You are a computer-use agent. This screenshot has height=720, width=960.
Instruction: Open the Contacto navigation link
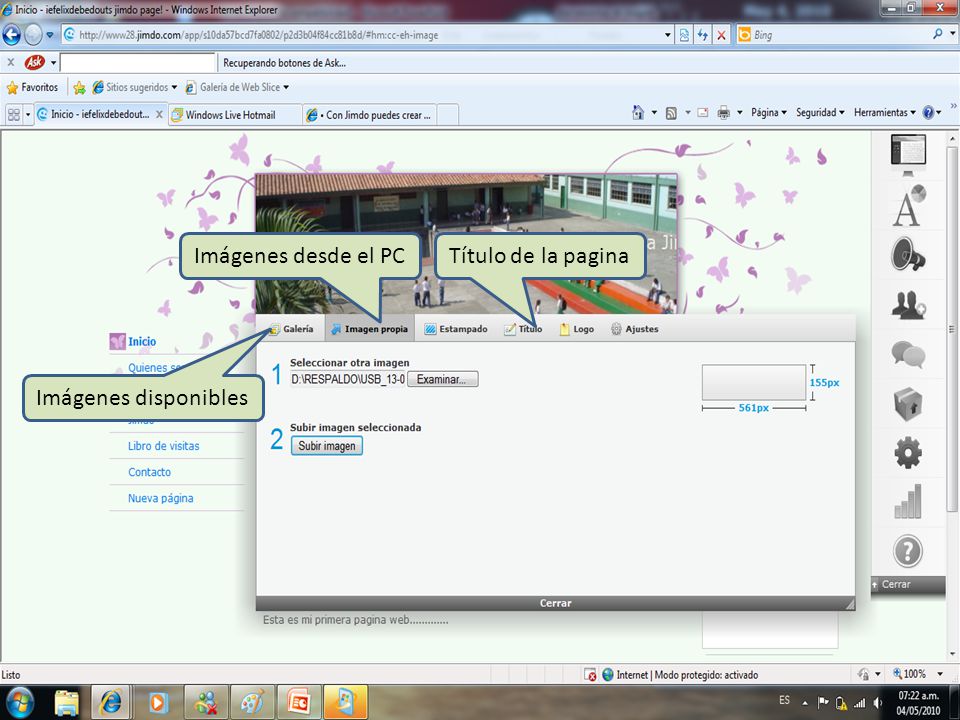coord(149,472)
